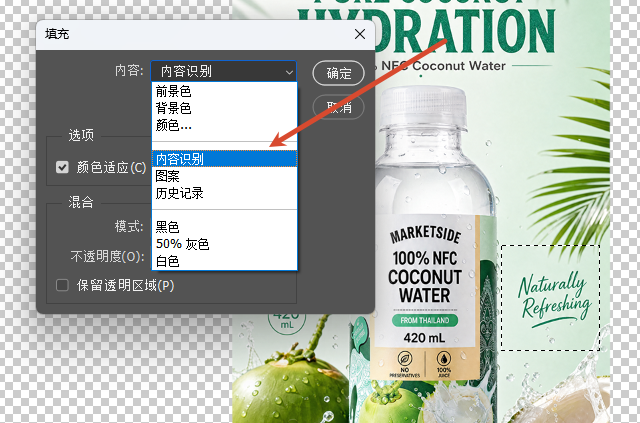Open the 内容 dropdown showing 内容识别
The image size is (640, 423).
(224, 71)
